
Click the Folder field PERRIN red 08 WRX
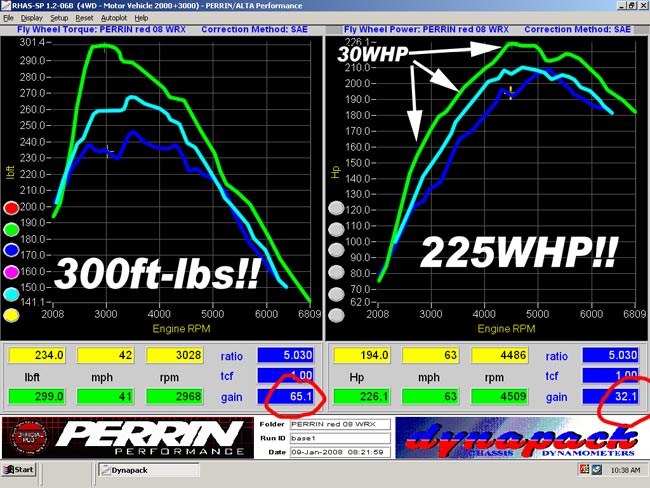pos(340,424)
